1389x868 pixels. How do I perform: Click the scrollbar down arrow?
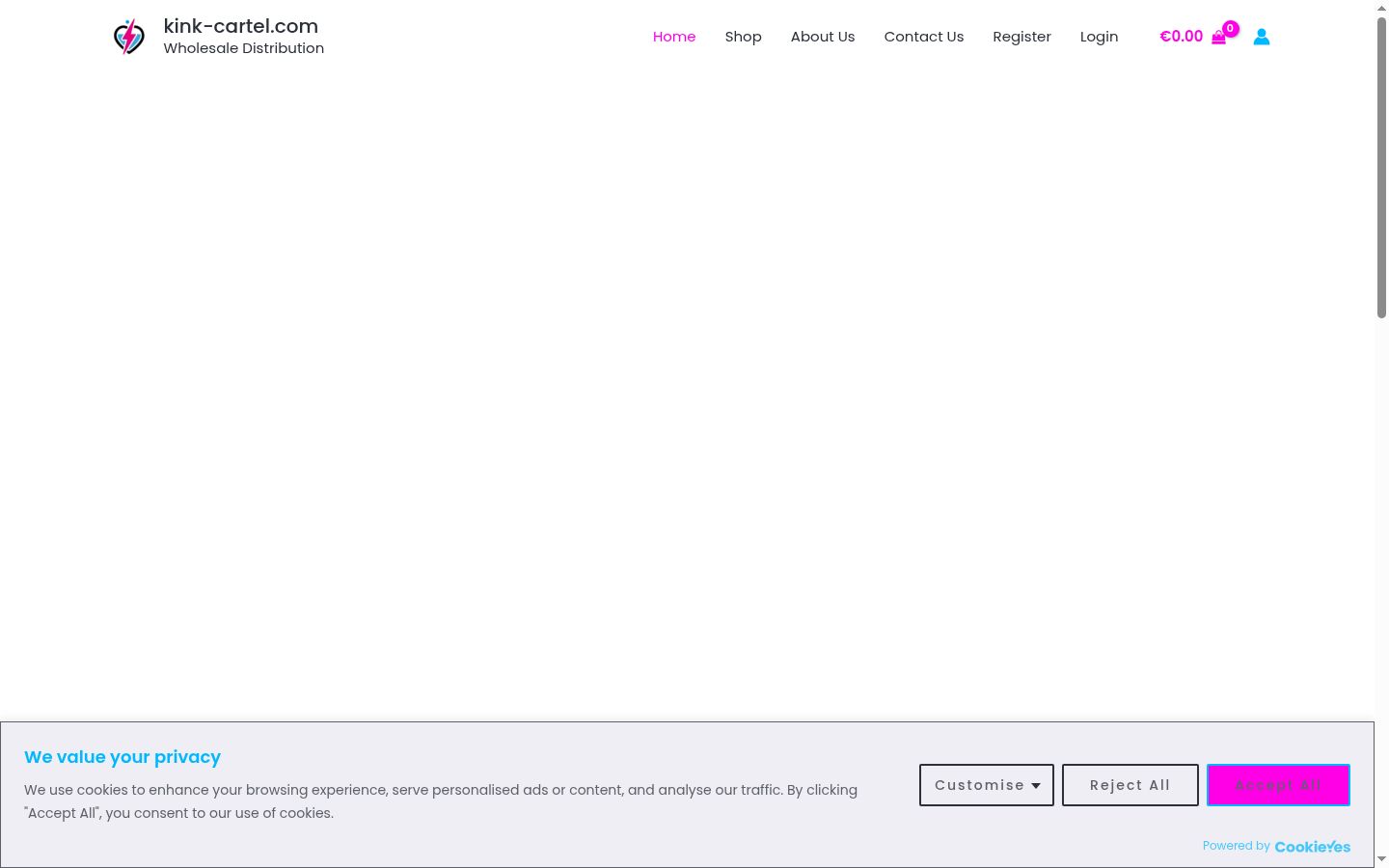1381,859
